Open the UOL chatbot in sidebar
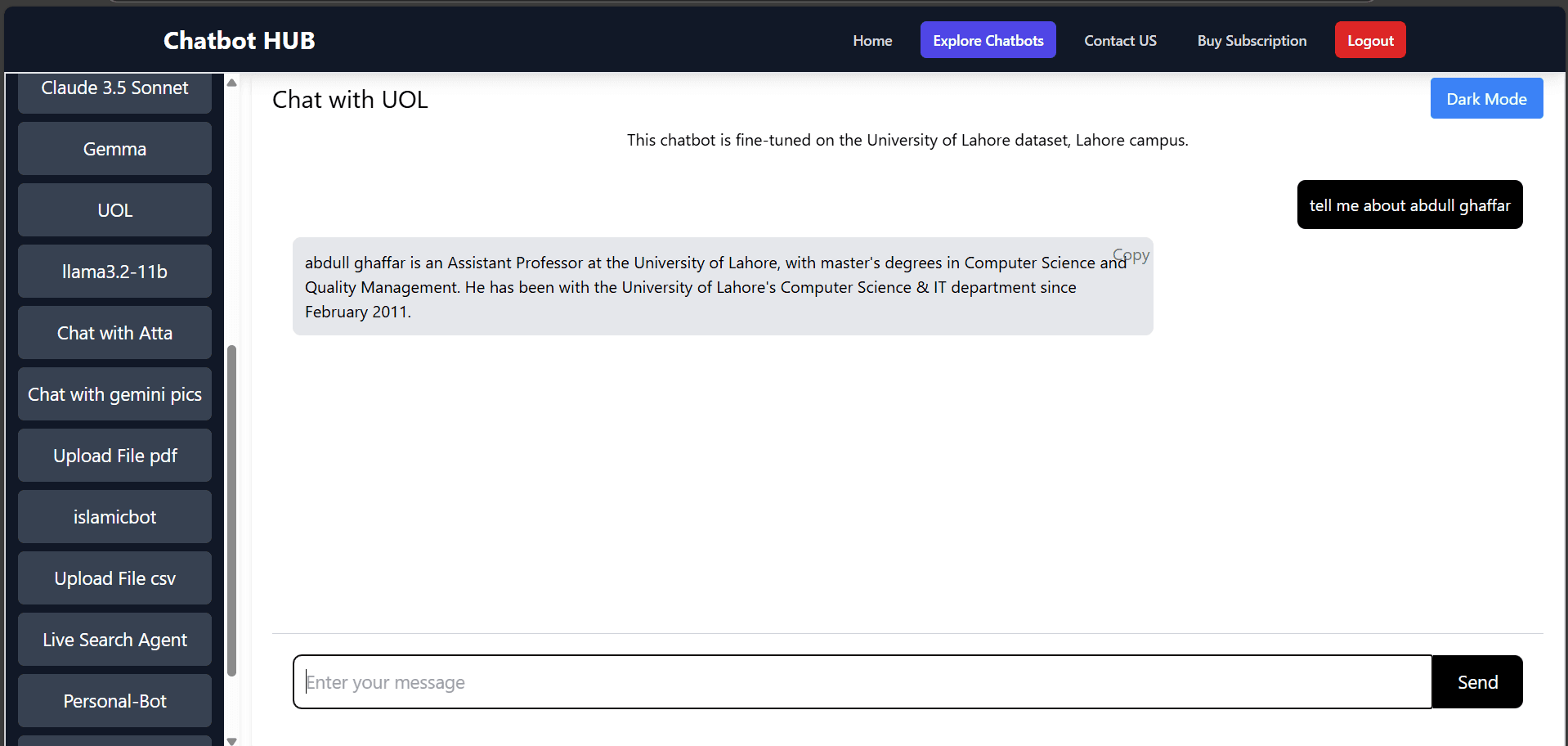Screen dimensions: 1568x746 (114, 210)
